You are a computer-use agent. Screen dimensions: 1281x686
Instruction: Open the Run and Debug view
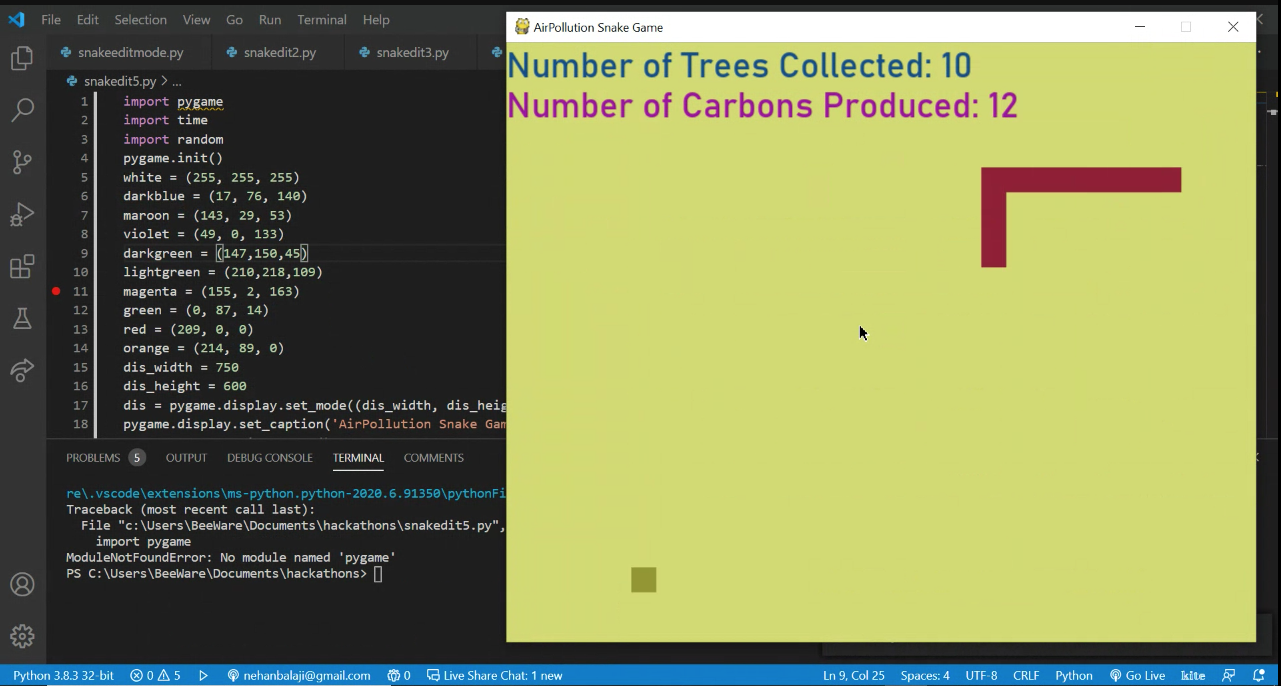tap(22, 214)
